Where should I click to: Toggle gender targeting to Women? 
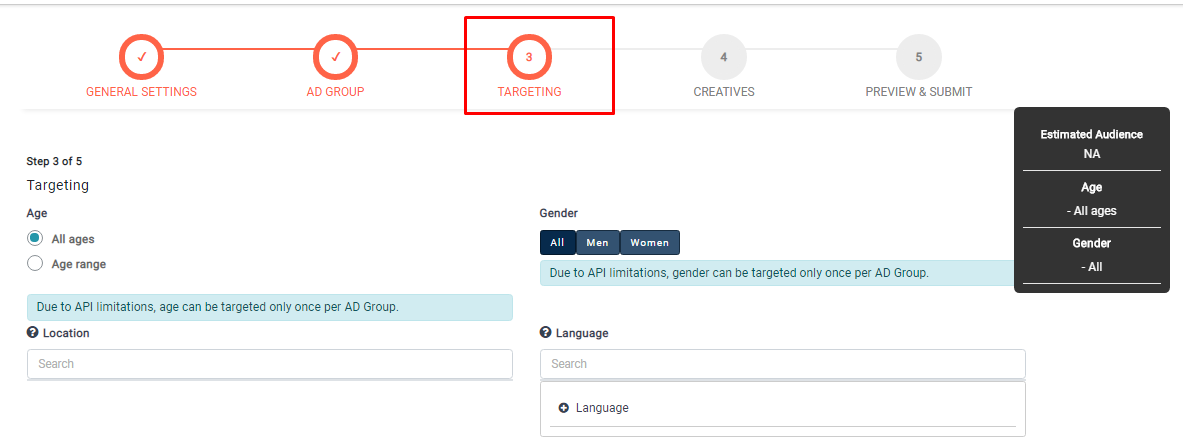(649, 243)
